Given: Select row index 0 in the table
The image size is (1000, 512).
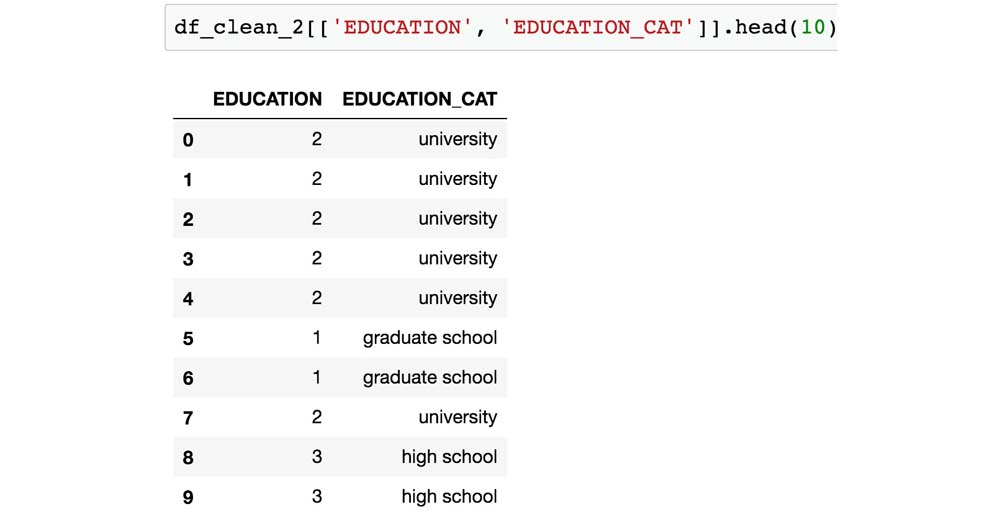Looking at the screenshot, I should [188, 140].
